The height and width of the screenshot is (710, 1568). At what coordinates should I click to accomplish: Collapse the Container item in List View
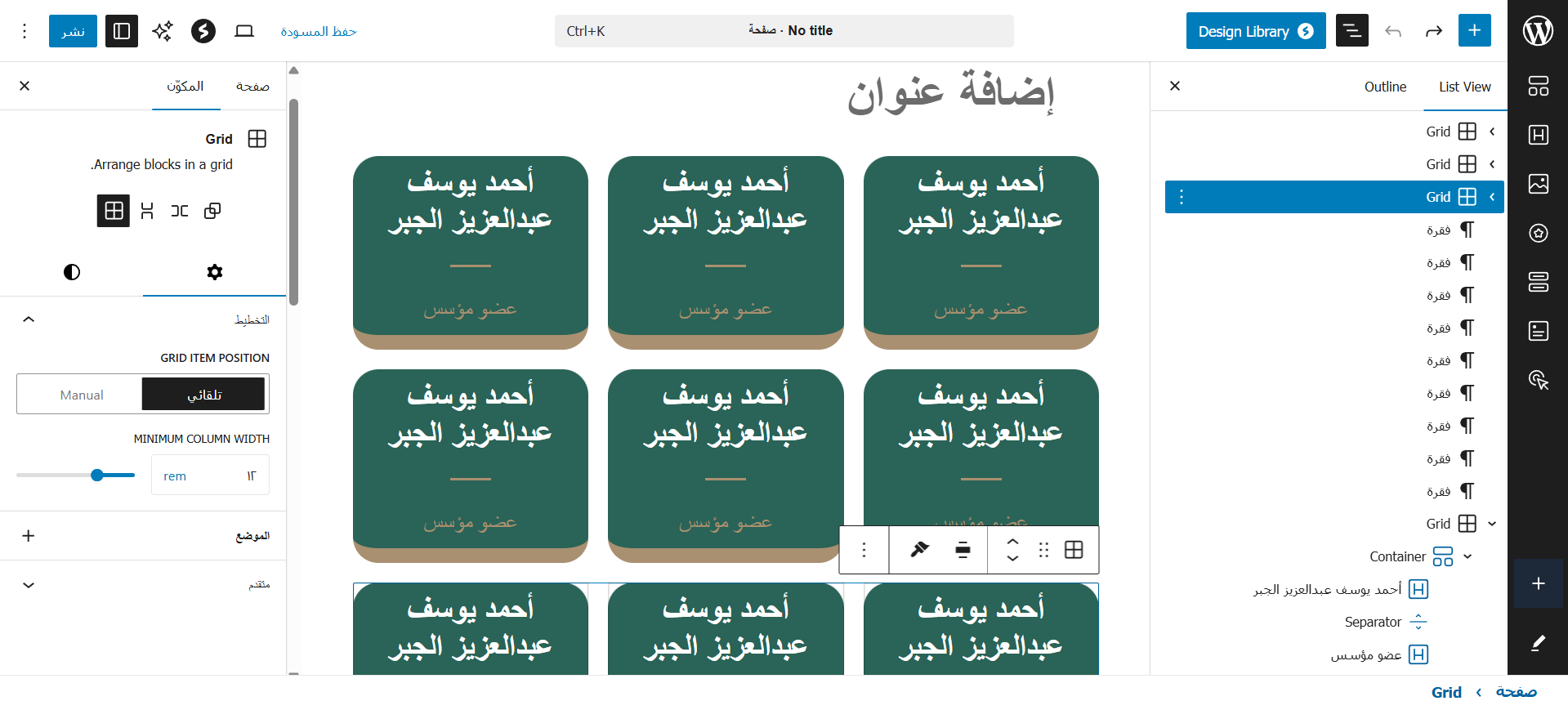tap(1467, 556)
